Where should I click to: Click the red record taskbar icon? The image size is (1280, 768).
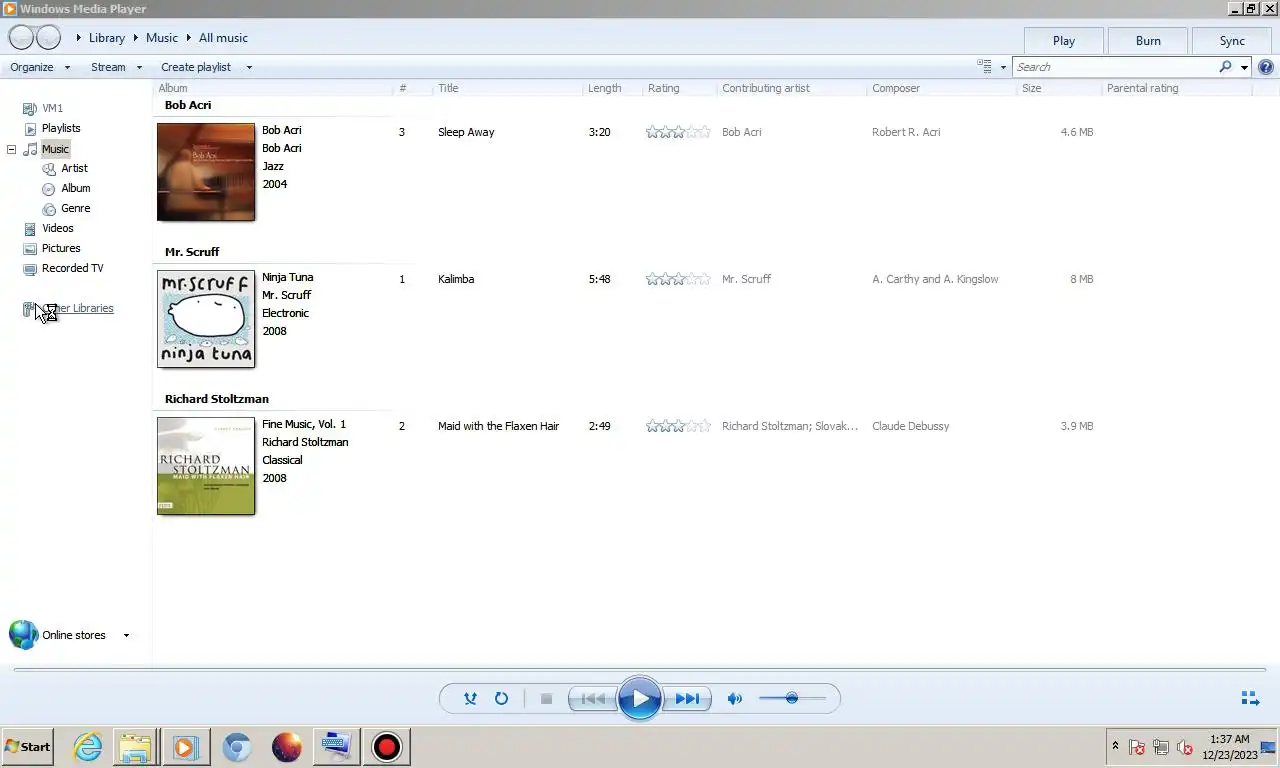(386, 747)
